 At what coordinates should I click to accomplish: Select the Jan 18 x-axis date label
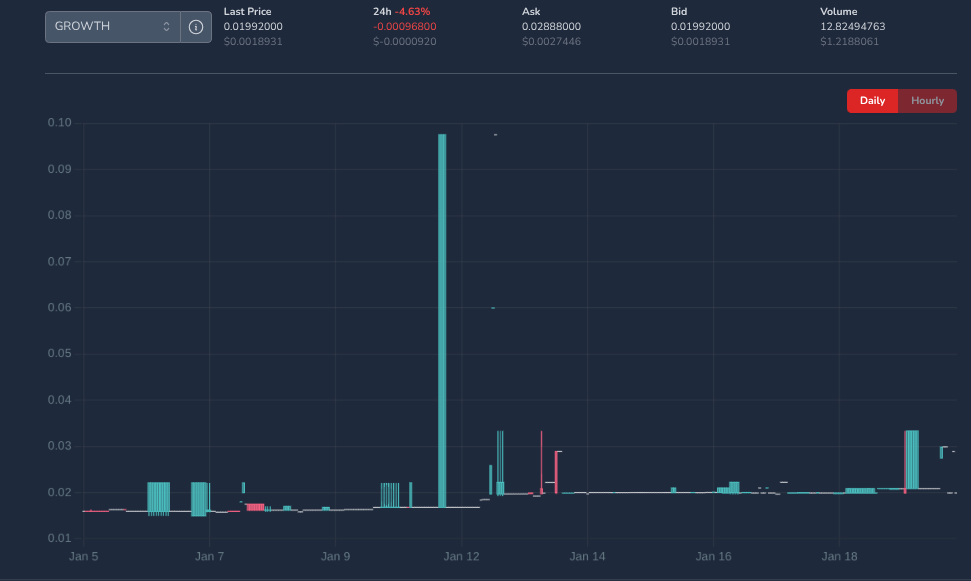[x=839, y=556]
